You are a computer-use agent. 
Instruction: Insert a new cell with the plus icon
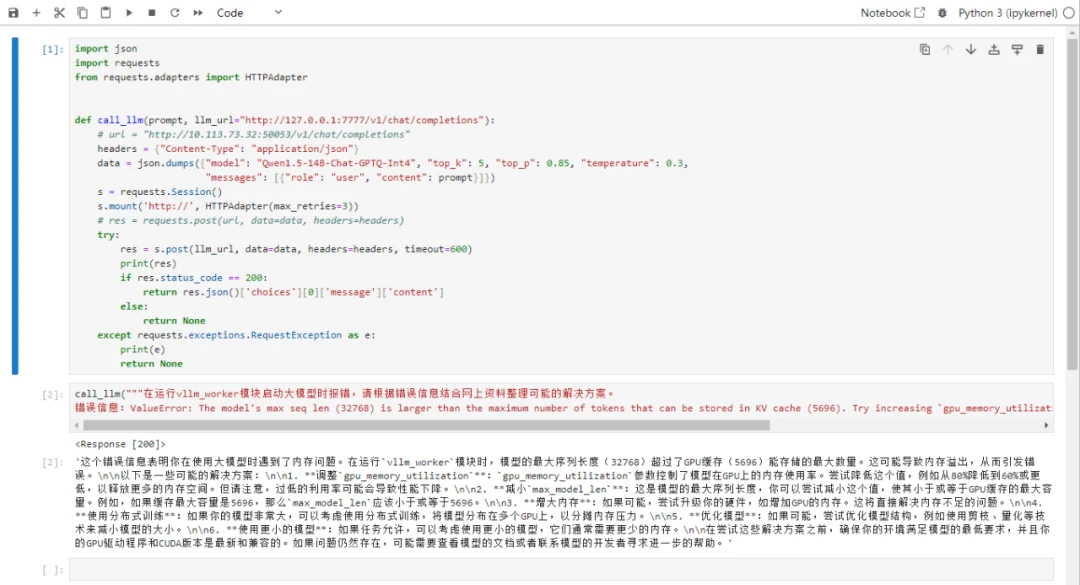click(37, 12)
